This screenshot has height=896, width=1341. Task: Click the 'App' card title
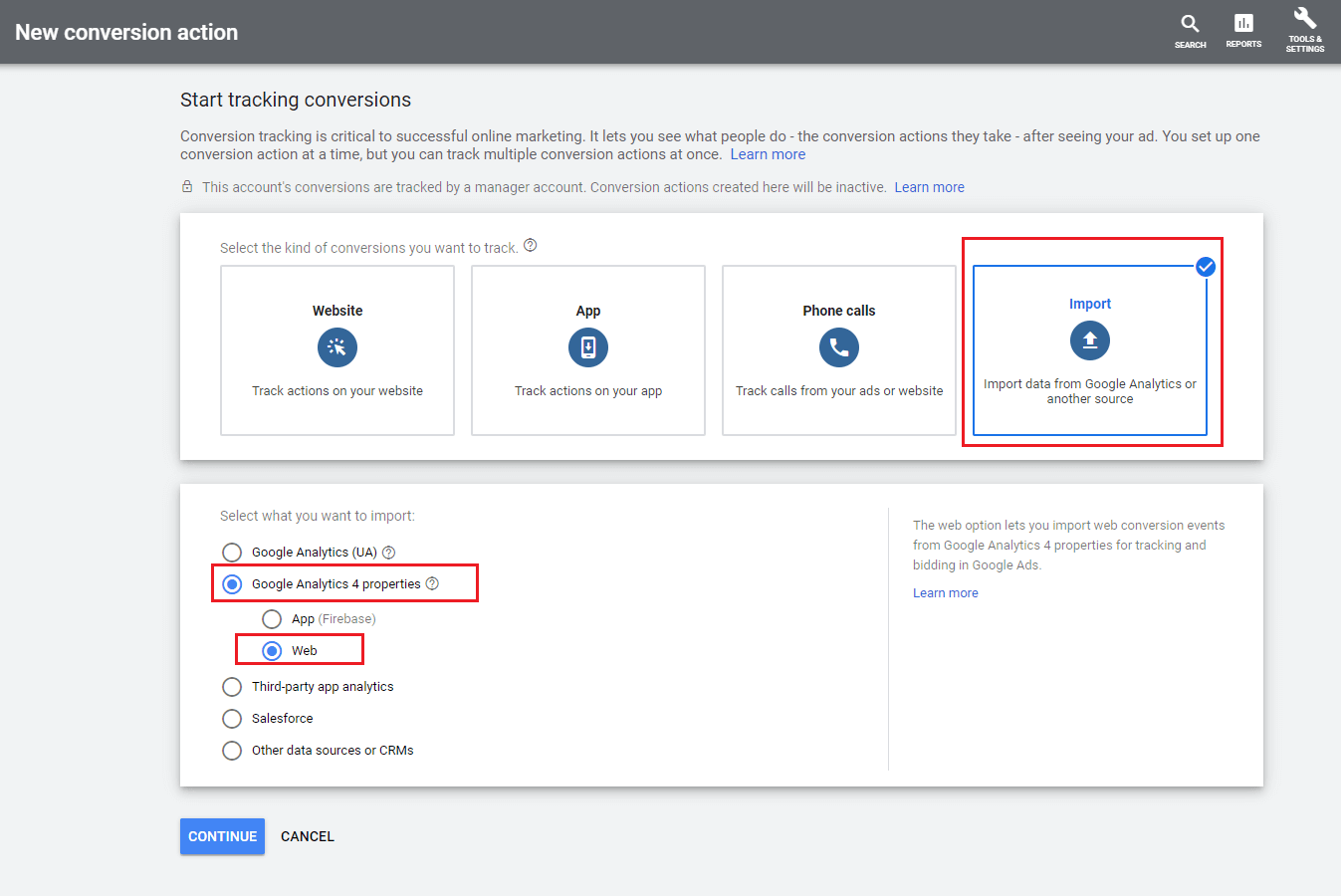tap(588, 311)
